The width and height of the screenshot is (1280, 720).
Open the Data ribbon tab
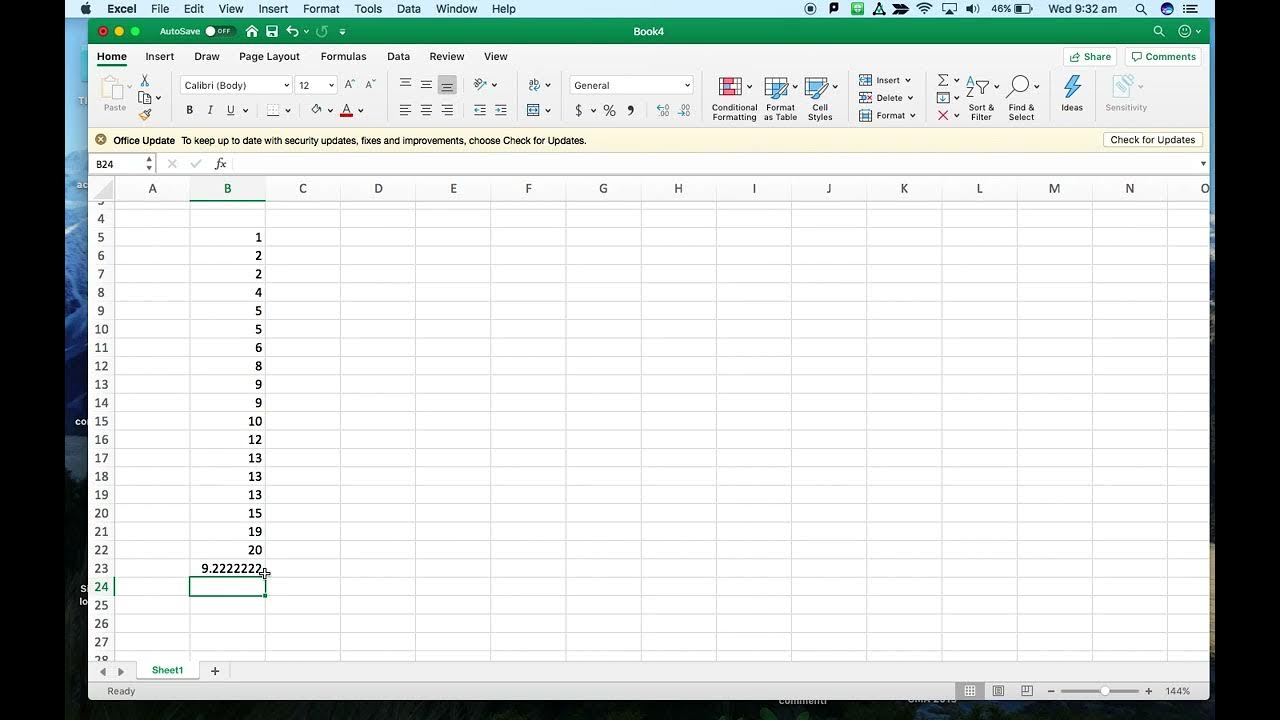[398, 57]
